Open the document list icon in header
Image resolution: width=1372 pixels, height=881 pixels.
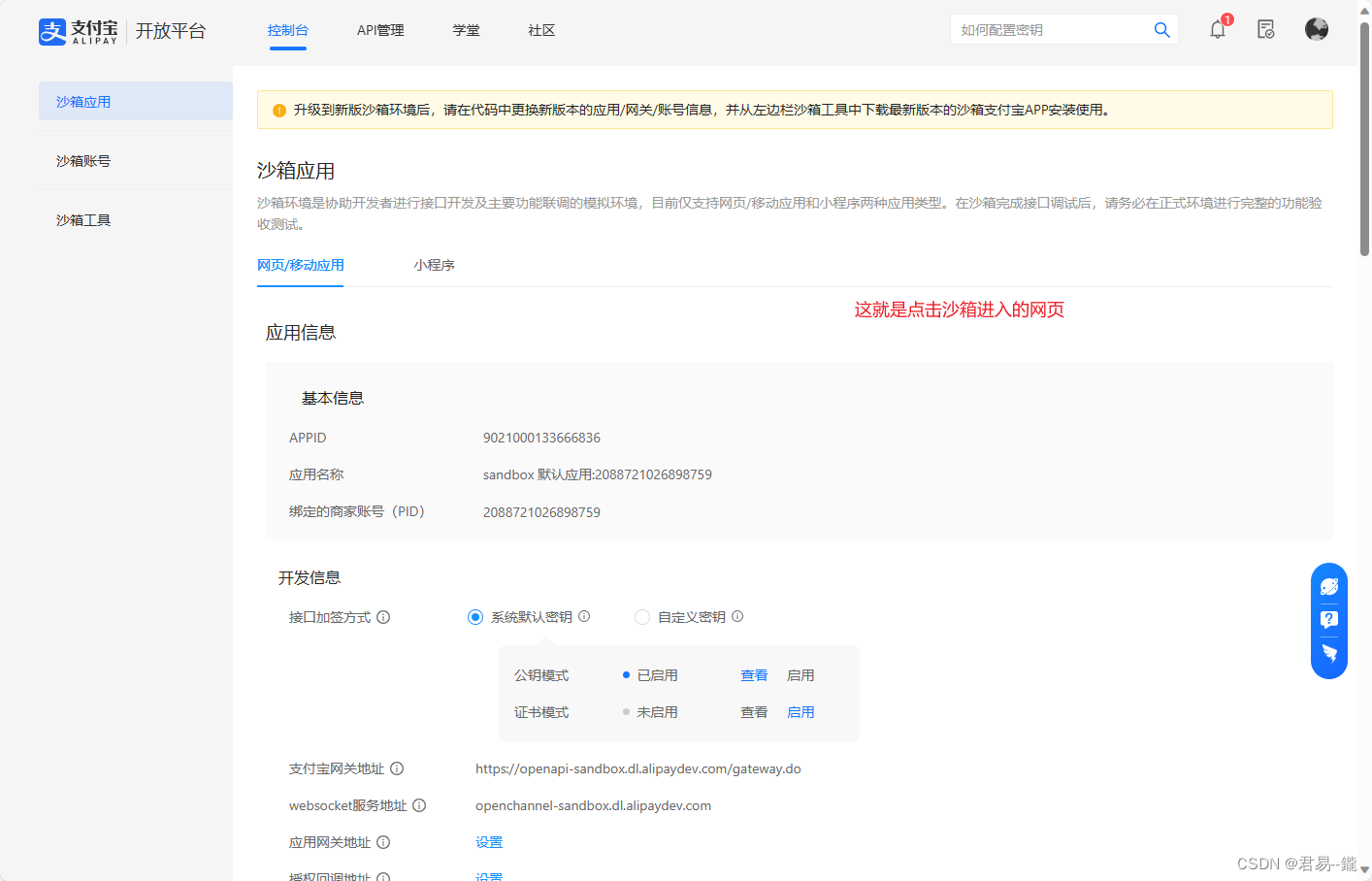1265,29
